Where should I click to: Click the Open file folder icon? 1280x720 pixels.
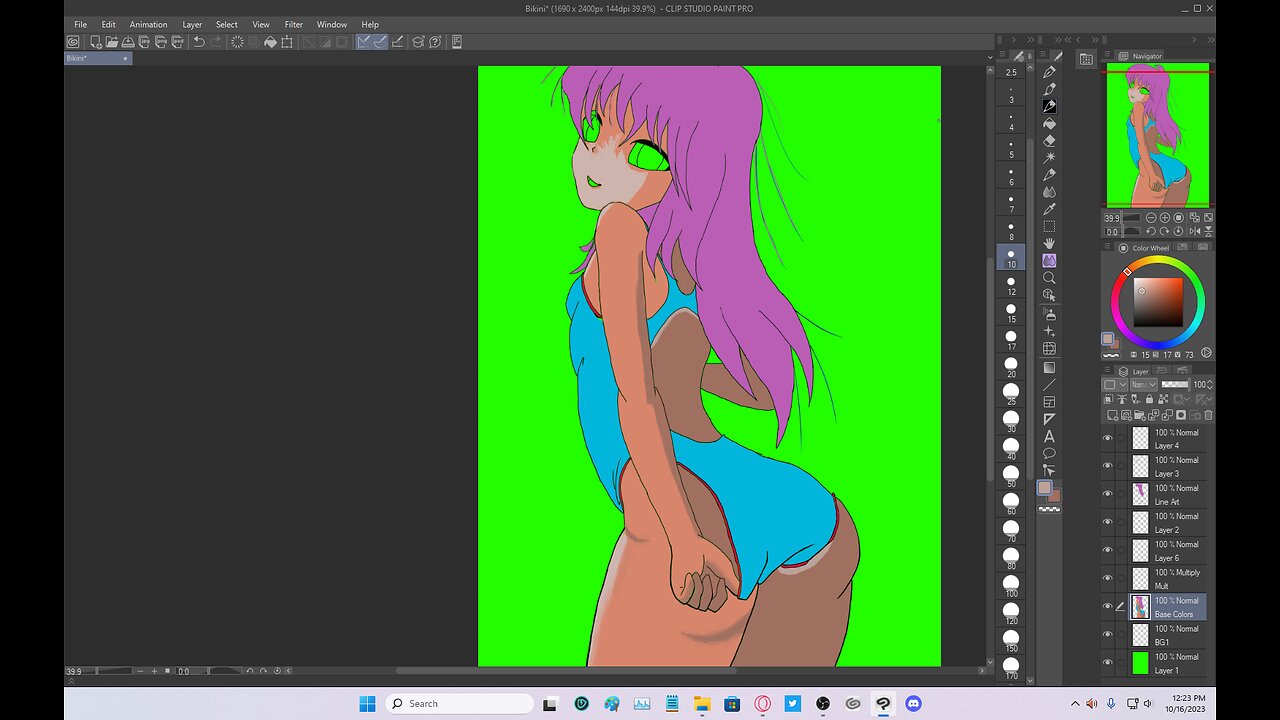[112, 42]
